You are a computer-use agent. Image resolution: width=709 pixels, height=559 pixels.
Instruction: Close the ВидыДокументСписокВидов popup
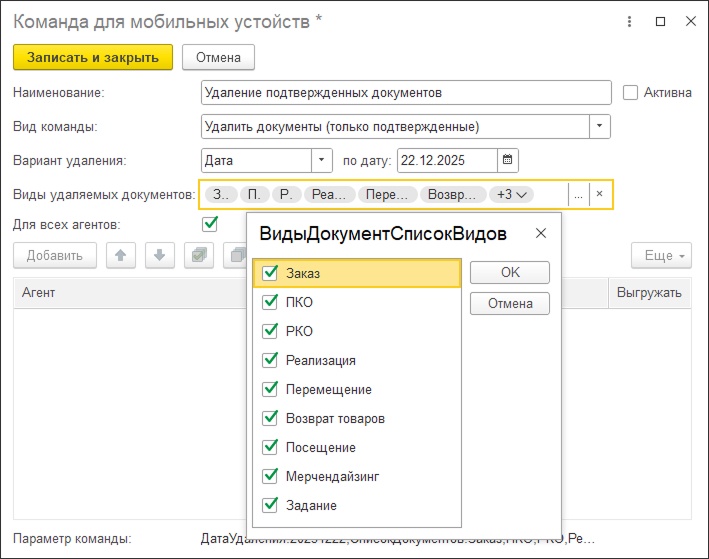541,234
